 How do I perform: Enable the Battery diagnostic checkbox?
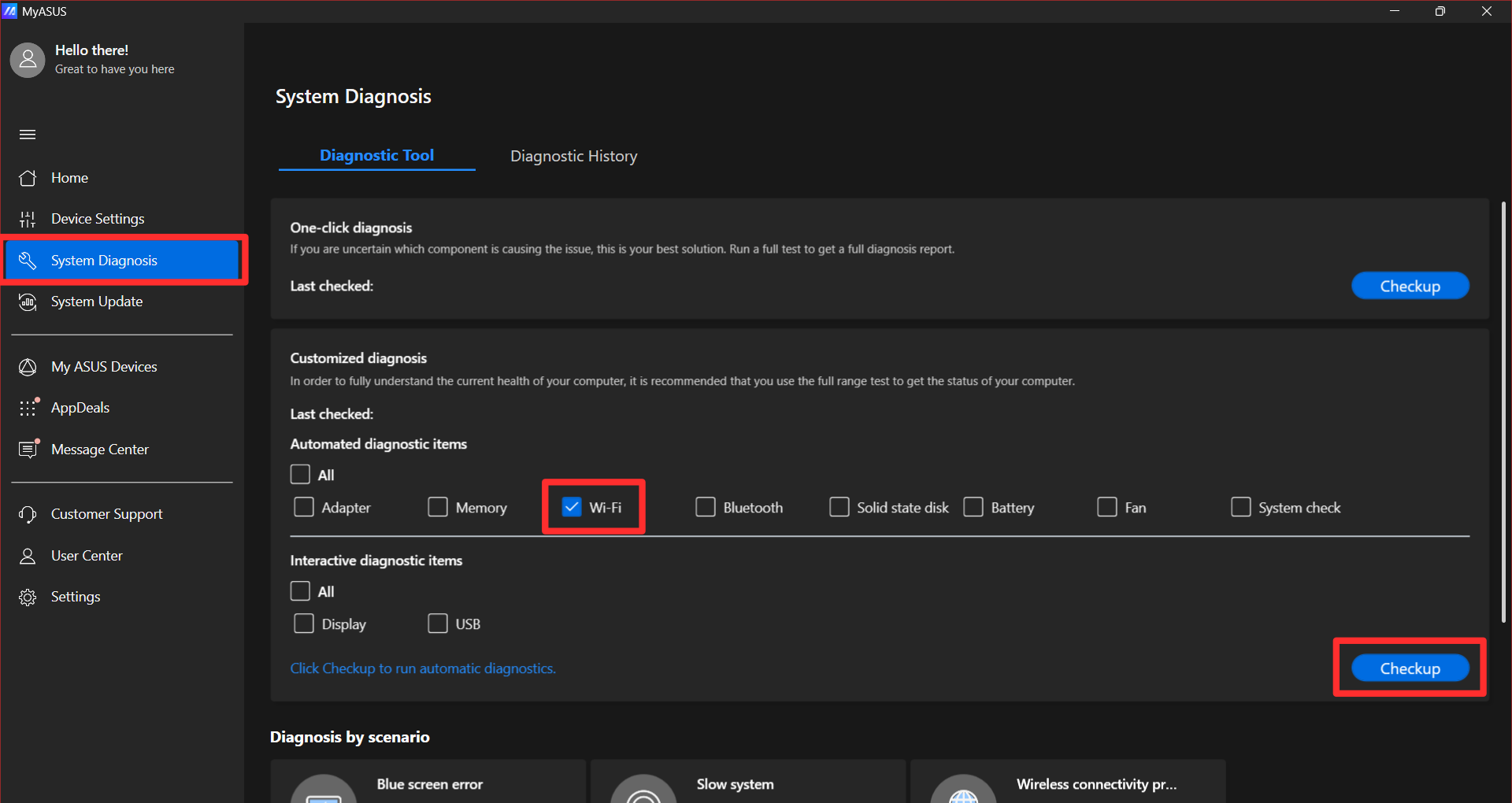click(x=973, y=507)
